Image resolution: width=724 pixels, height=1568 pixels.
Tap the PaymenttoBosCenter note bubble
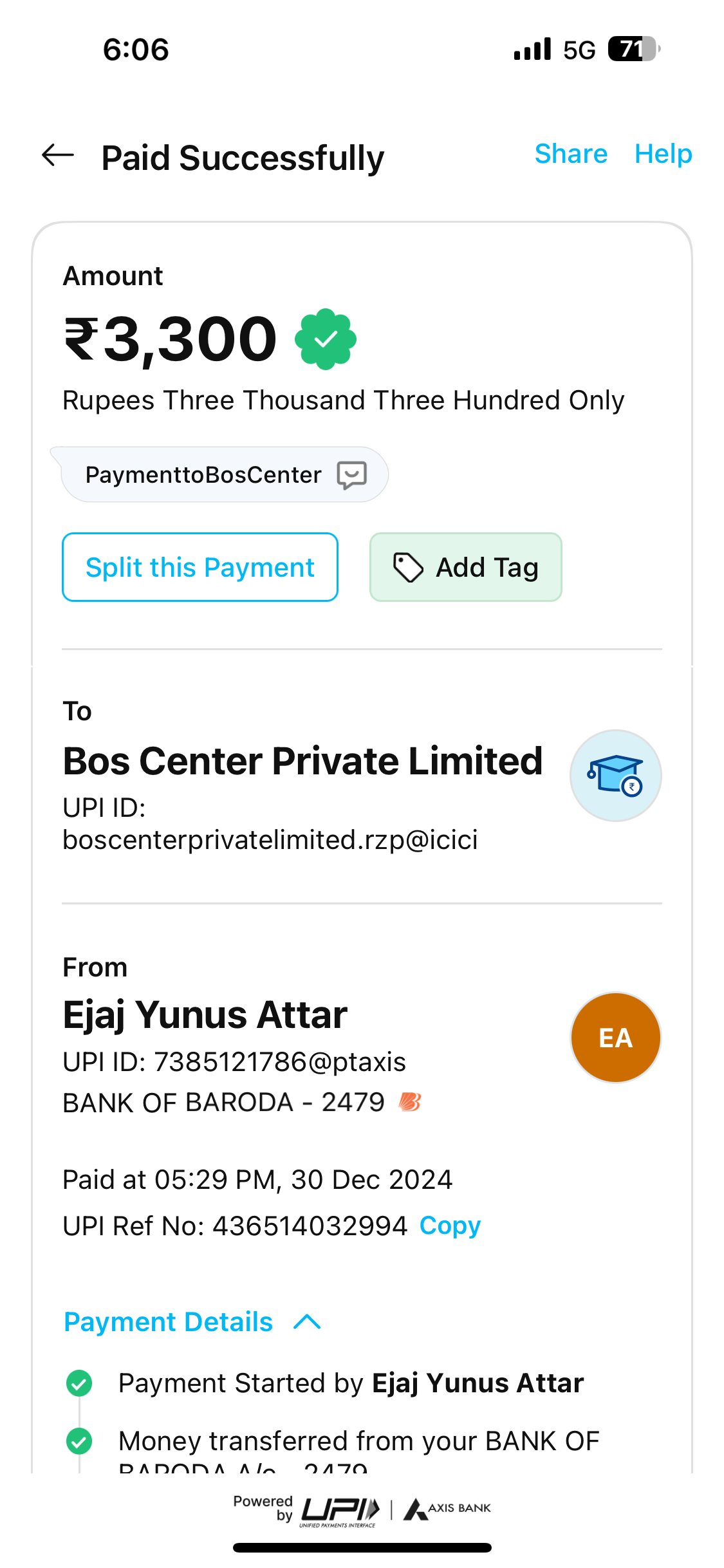coord(203,475)
